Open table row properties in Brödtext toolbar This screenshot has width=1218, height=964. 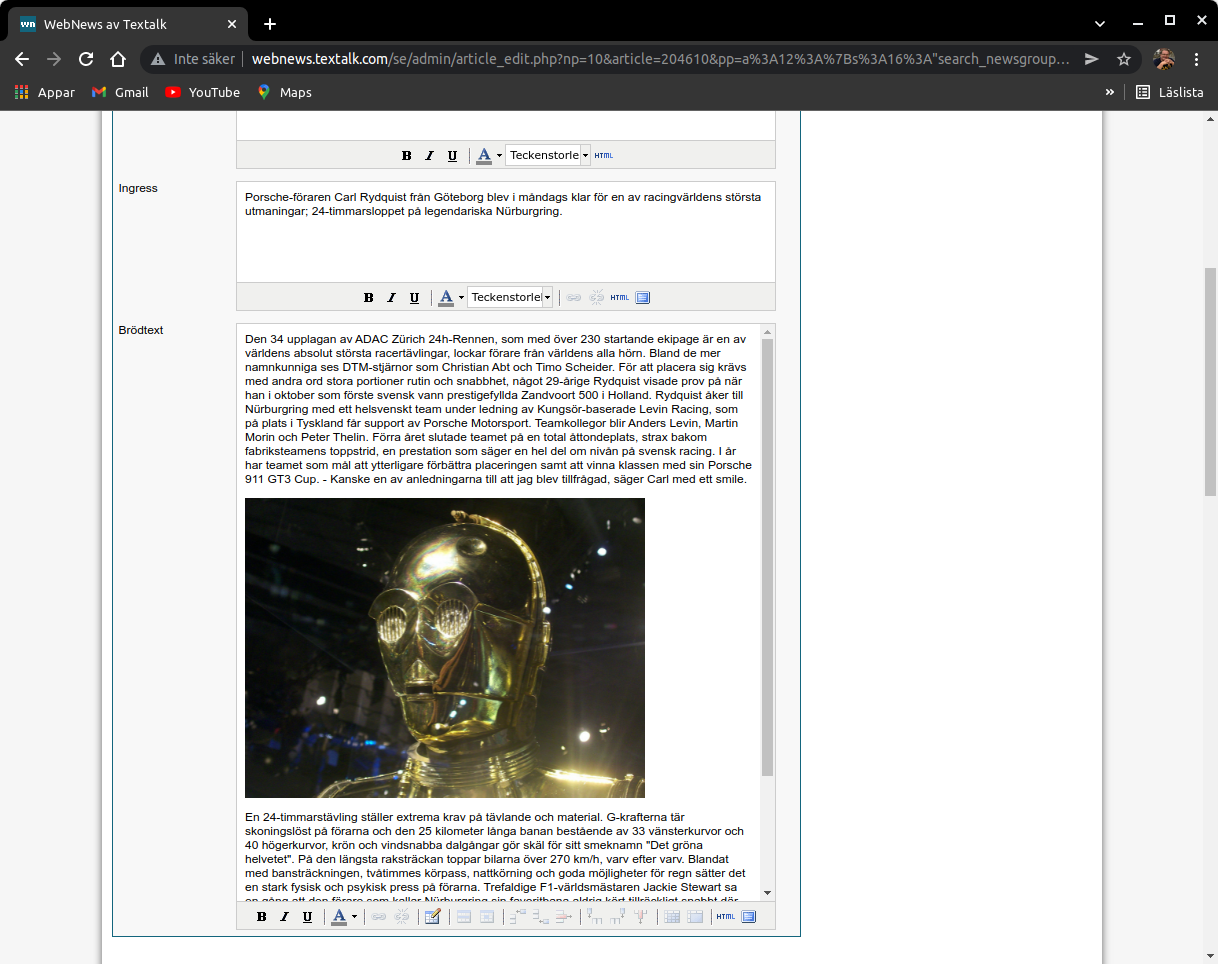464,916
